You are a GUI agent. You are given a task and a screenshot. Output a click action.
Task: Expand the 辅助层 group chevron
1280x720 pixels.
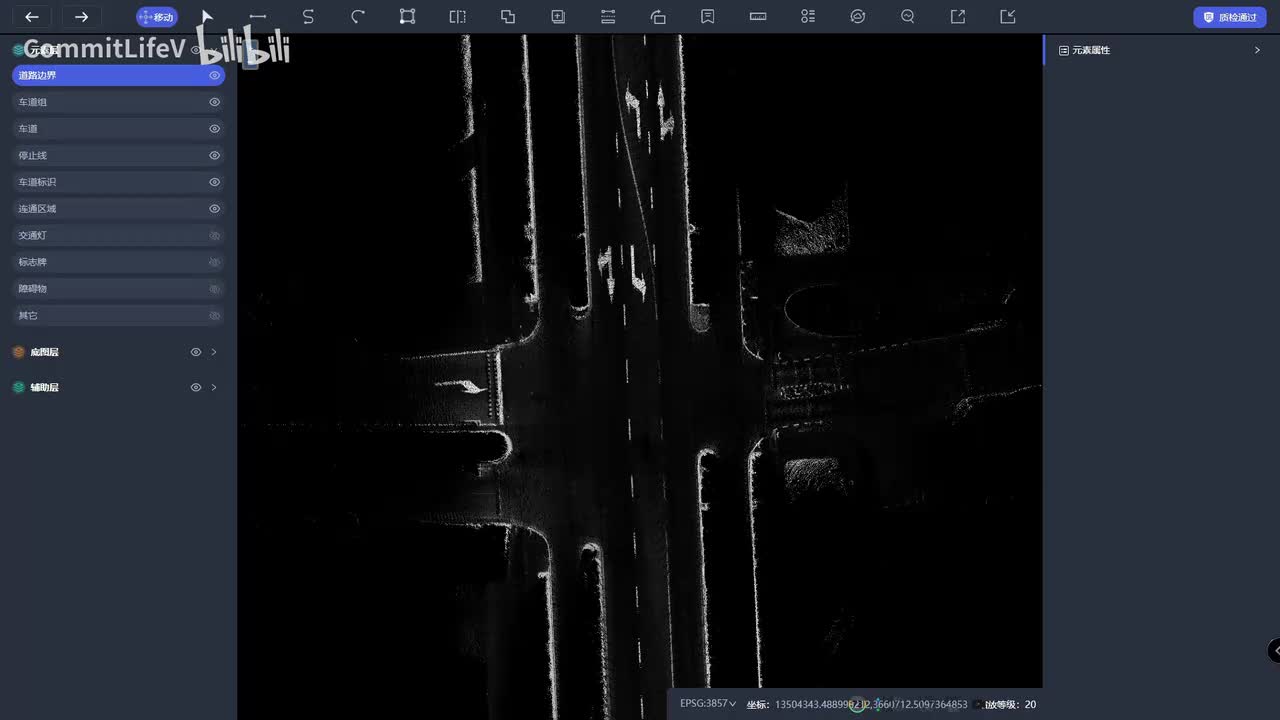click(x=214, y=387)
